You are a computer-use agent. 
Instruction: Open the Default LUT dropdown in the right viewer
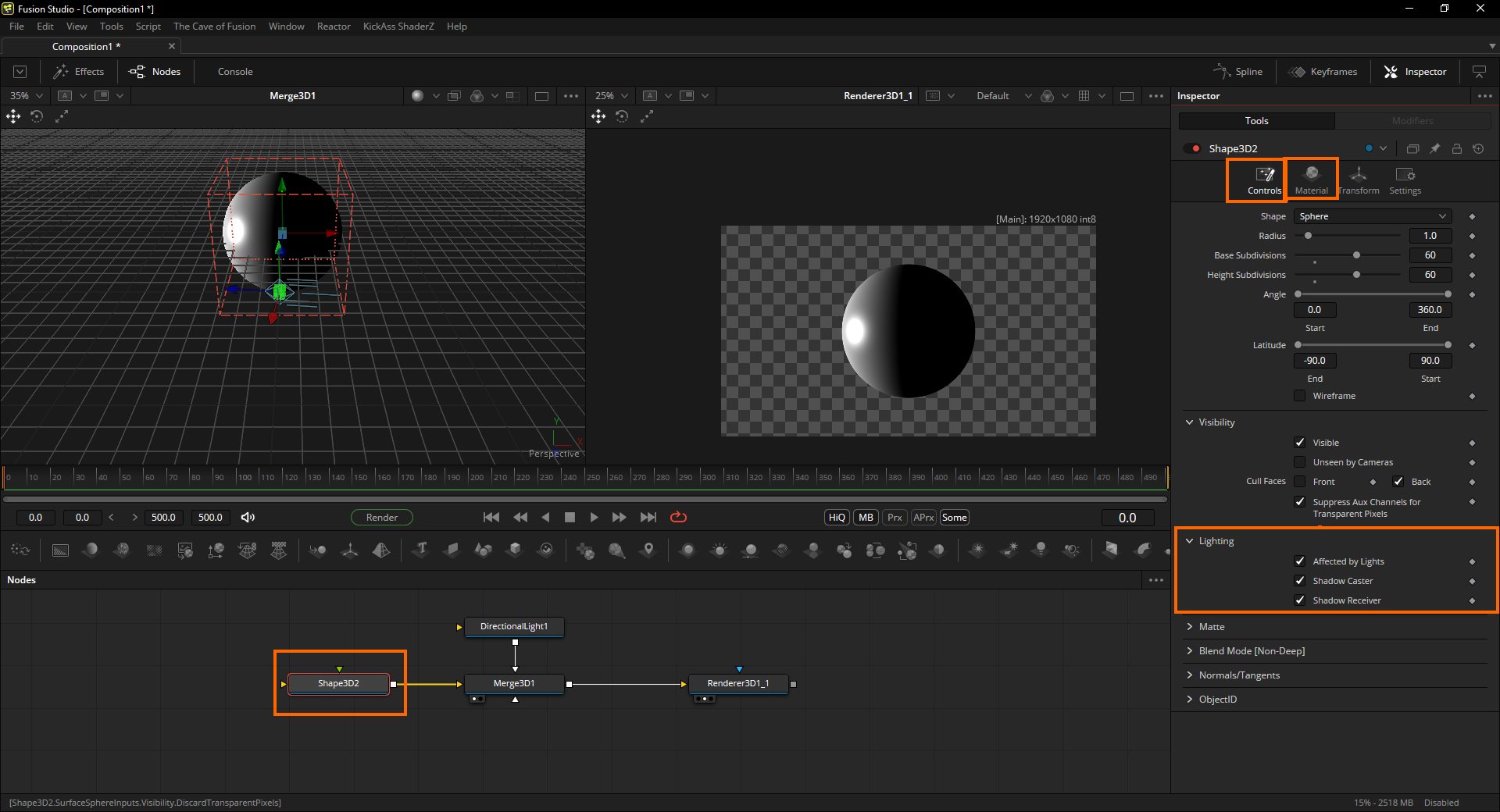tap(1003, 96)
